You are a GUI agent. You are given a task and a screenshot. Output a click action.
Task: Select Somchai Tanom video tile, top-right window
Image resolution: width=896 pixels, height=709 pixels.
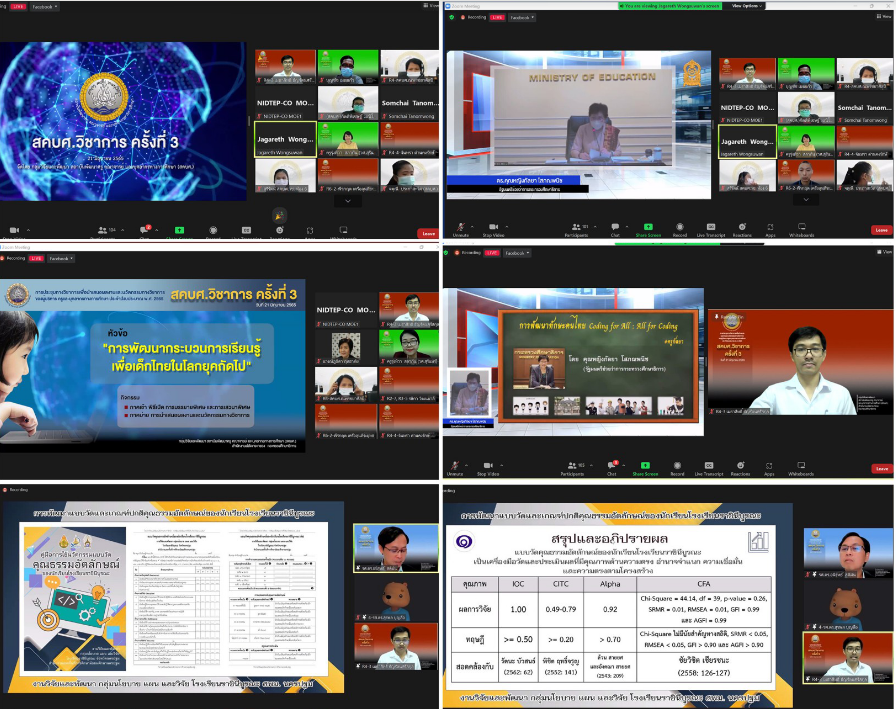[x=866, y=107]
